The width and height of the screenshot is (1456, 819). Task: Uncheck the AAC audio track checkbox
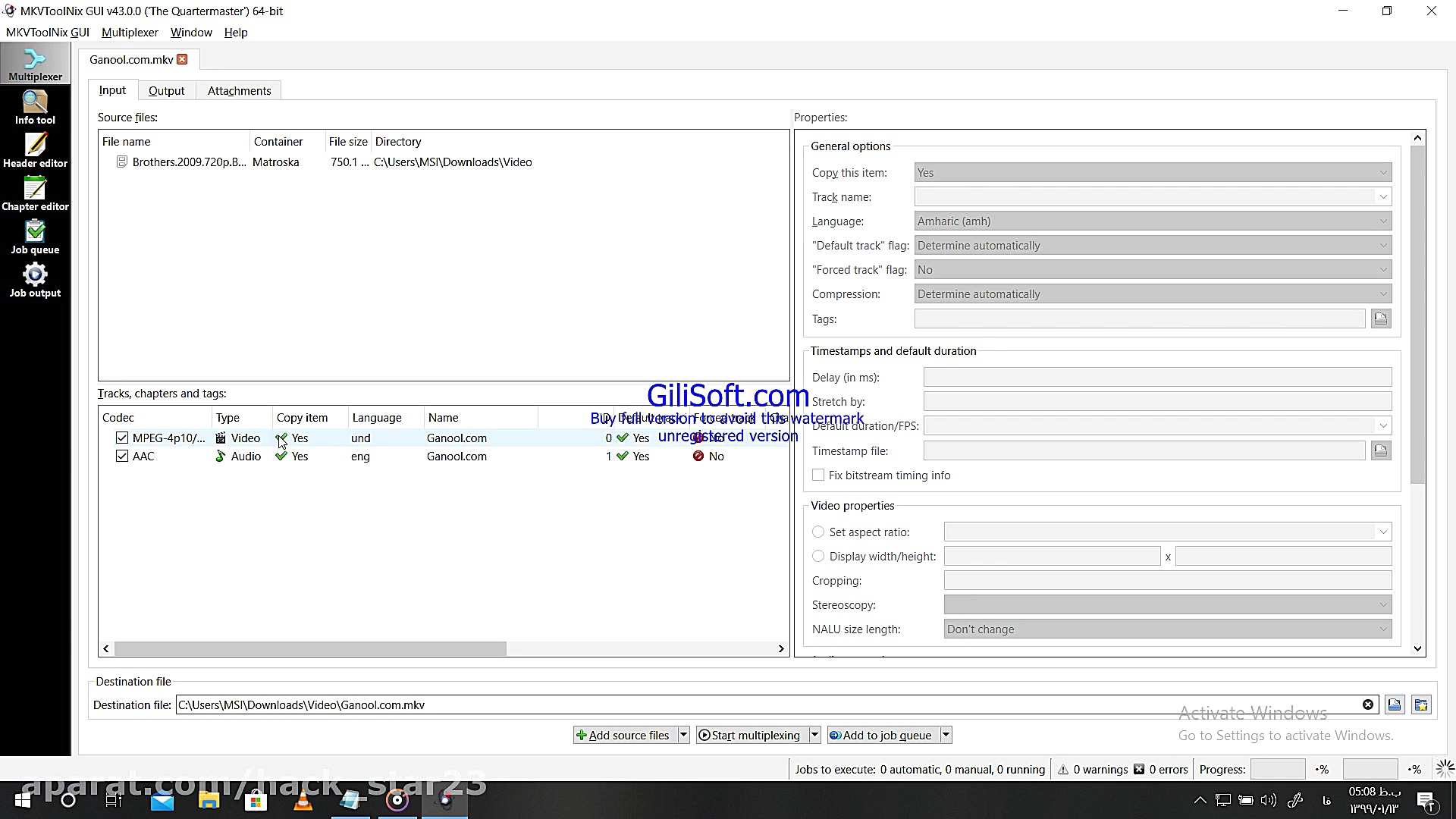(x=122, y=457)
